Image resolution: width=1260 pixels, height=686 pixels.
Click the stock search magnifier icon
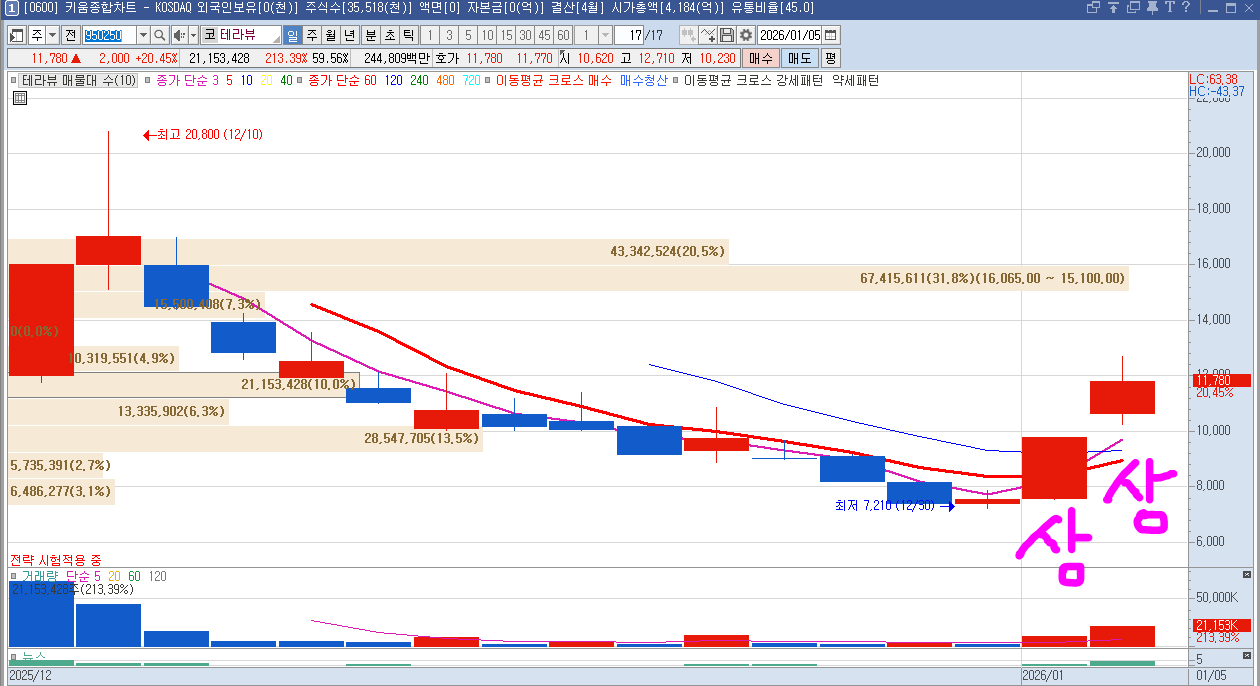tap(160, 35)
